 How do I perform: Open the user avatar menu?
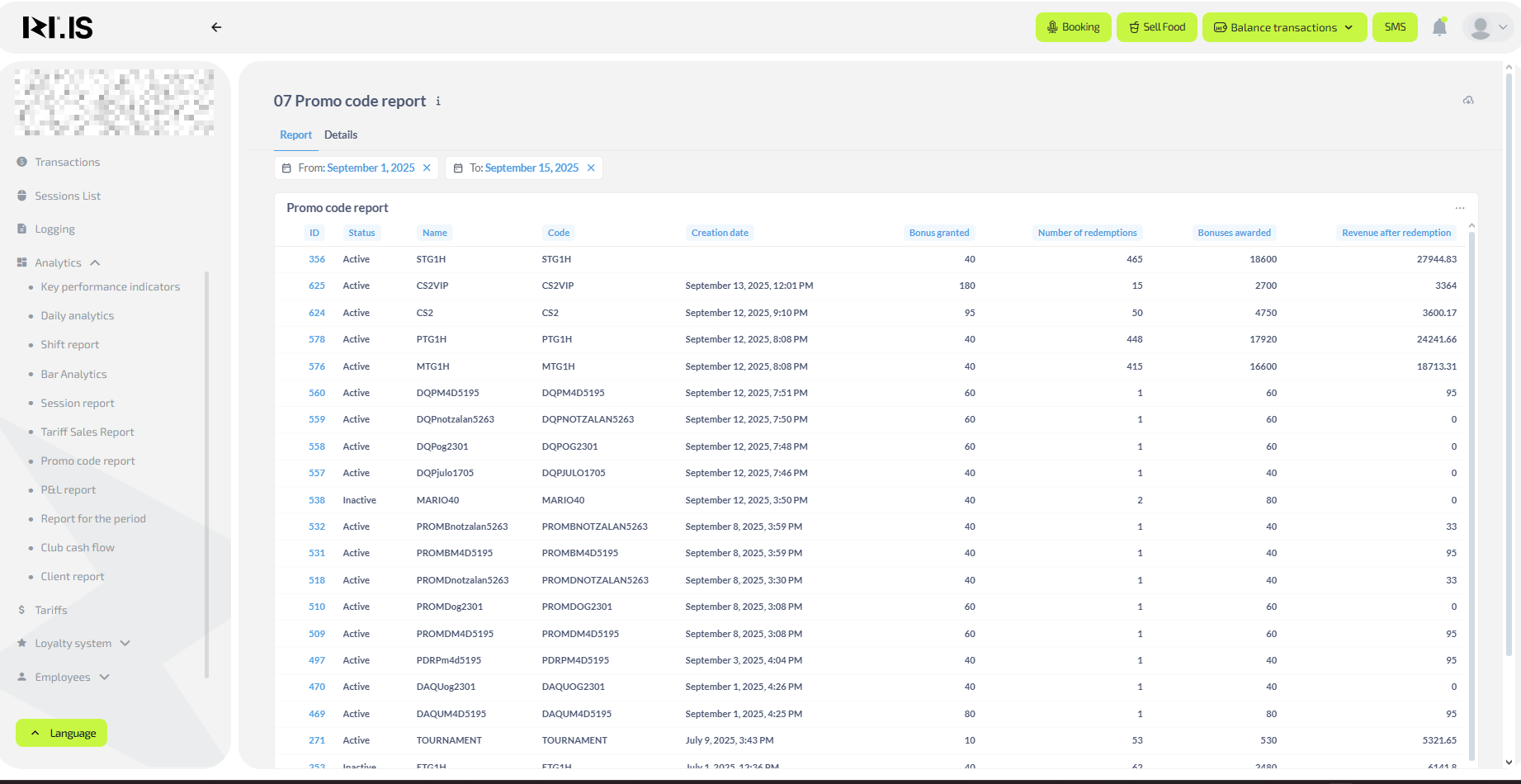pos(1488,27)
